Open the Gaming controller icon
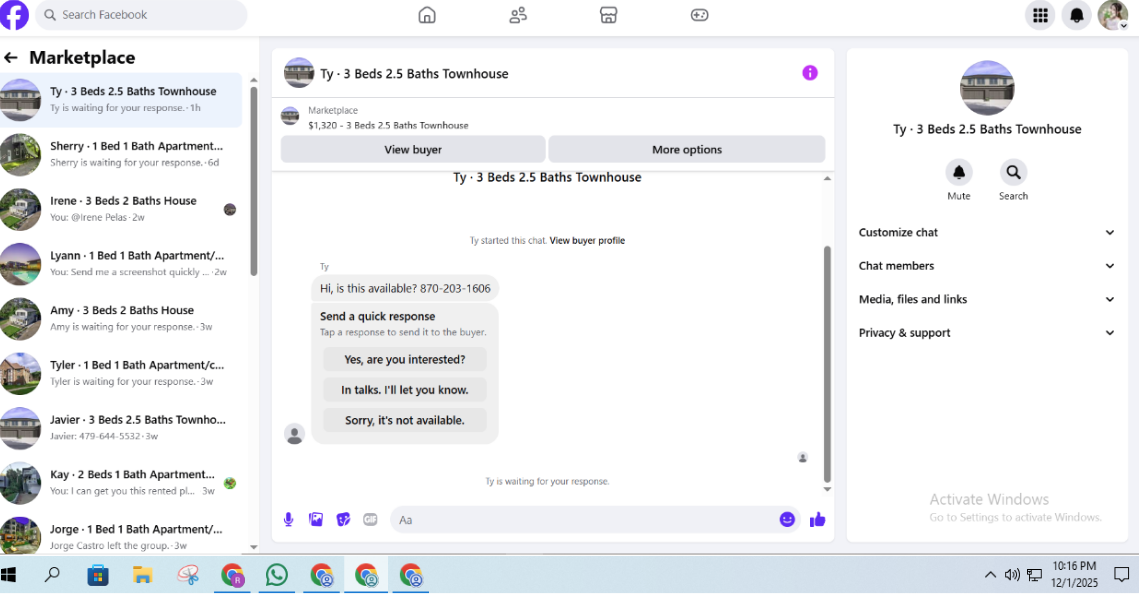 click(700, 15)
